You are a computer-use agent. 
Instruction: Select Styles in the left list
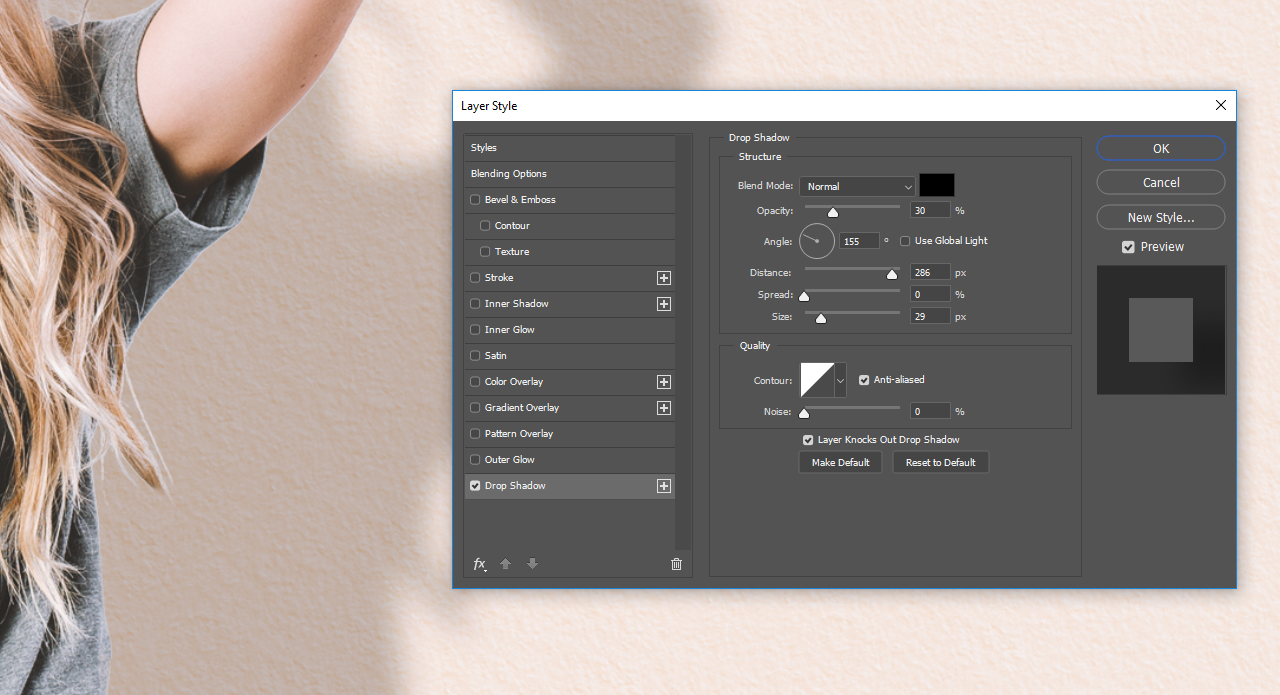click(569, 148)
